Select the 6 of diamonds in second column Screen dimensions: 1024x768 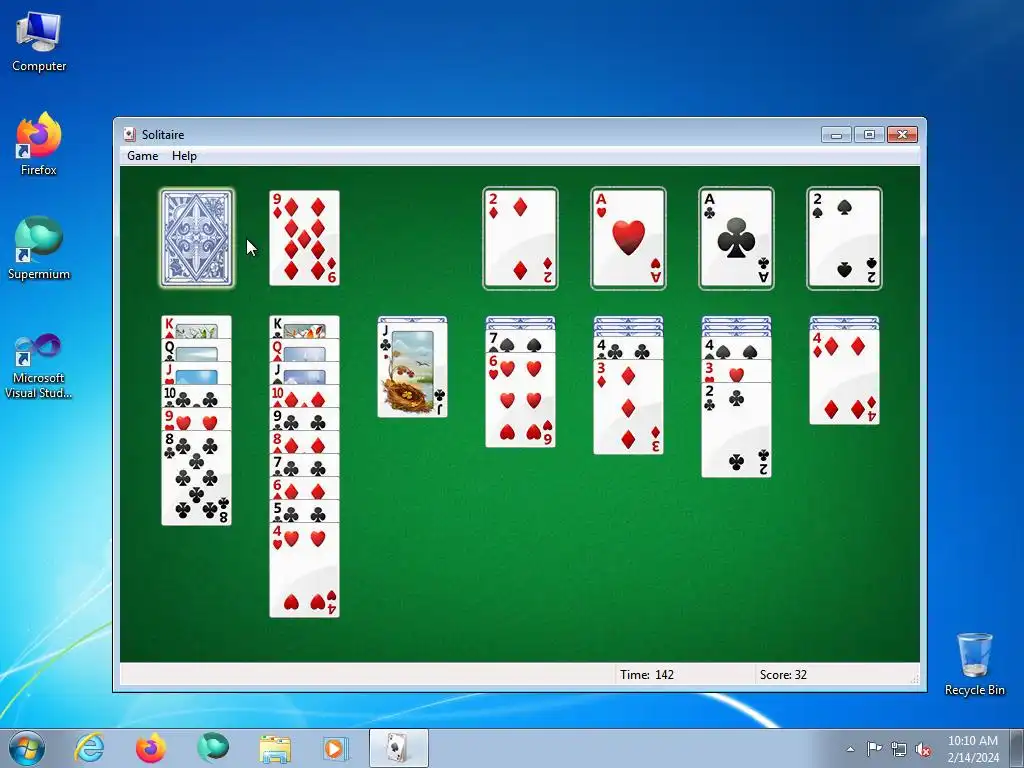click(x=304, y=487)
